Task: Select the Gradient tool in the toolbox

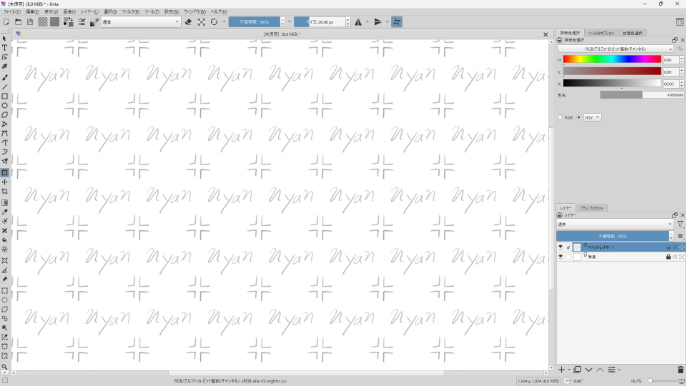Action: [4, 203]
